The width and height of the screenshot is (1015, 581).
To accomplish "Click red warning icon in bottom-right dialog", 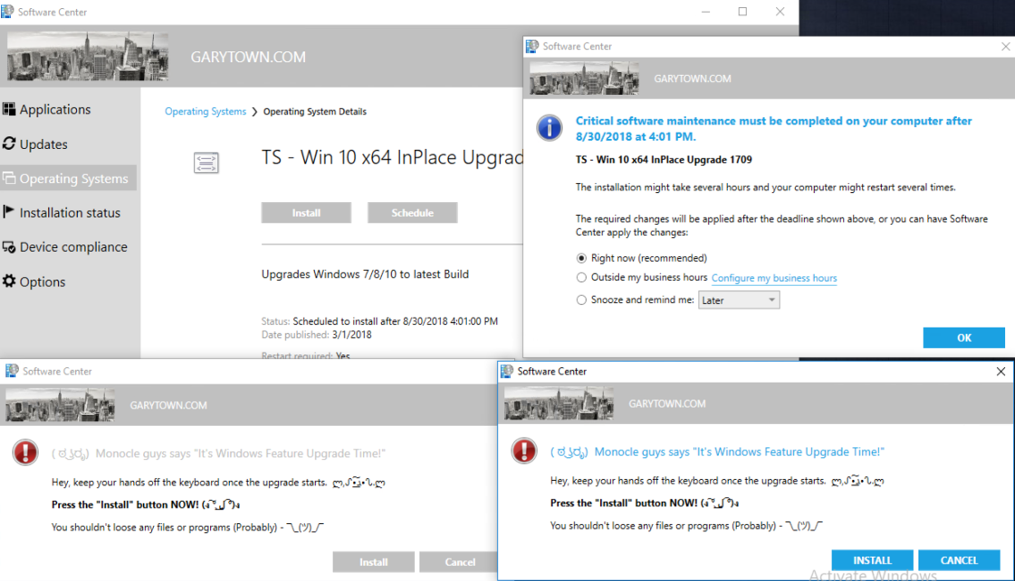I will [x=524, y=451].
